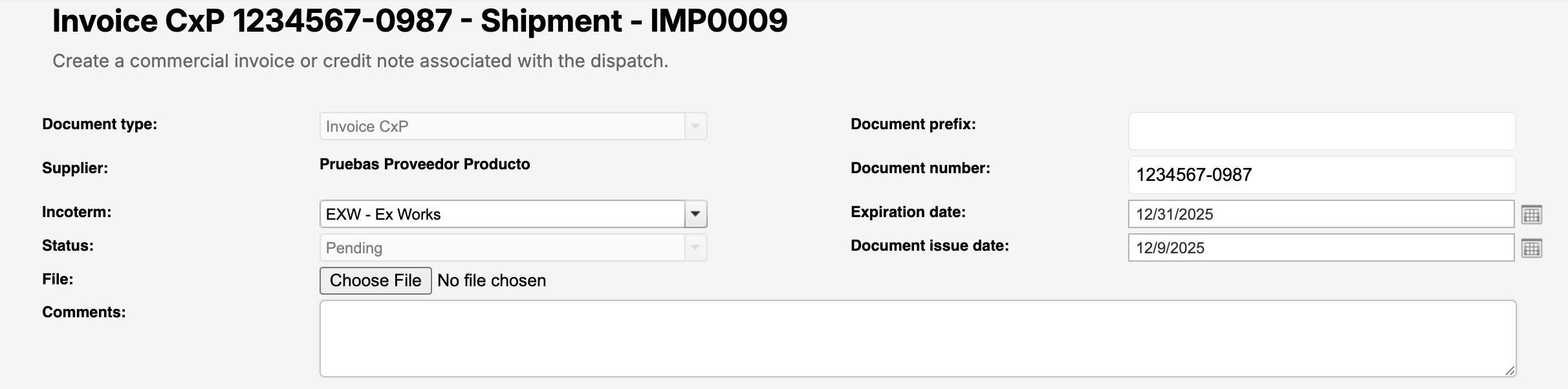Open the Expiration date calendar picker icon
This screenshot has height=389, width=1568.
coord(1531,215)
